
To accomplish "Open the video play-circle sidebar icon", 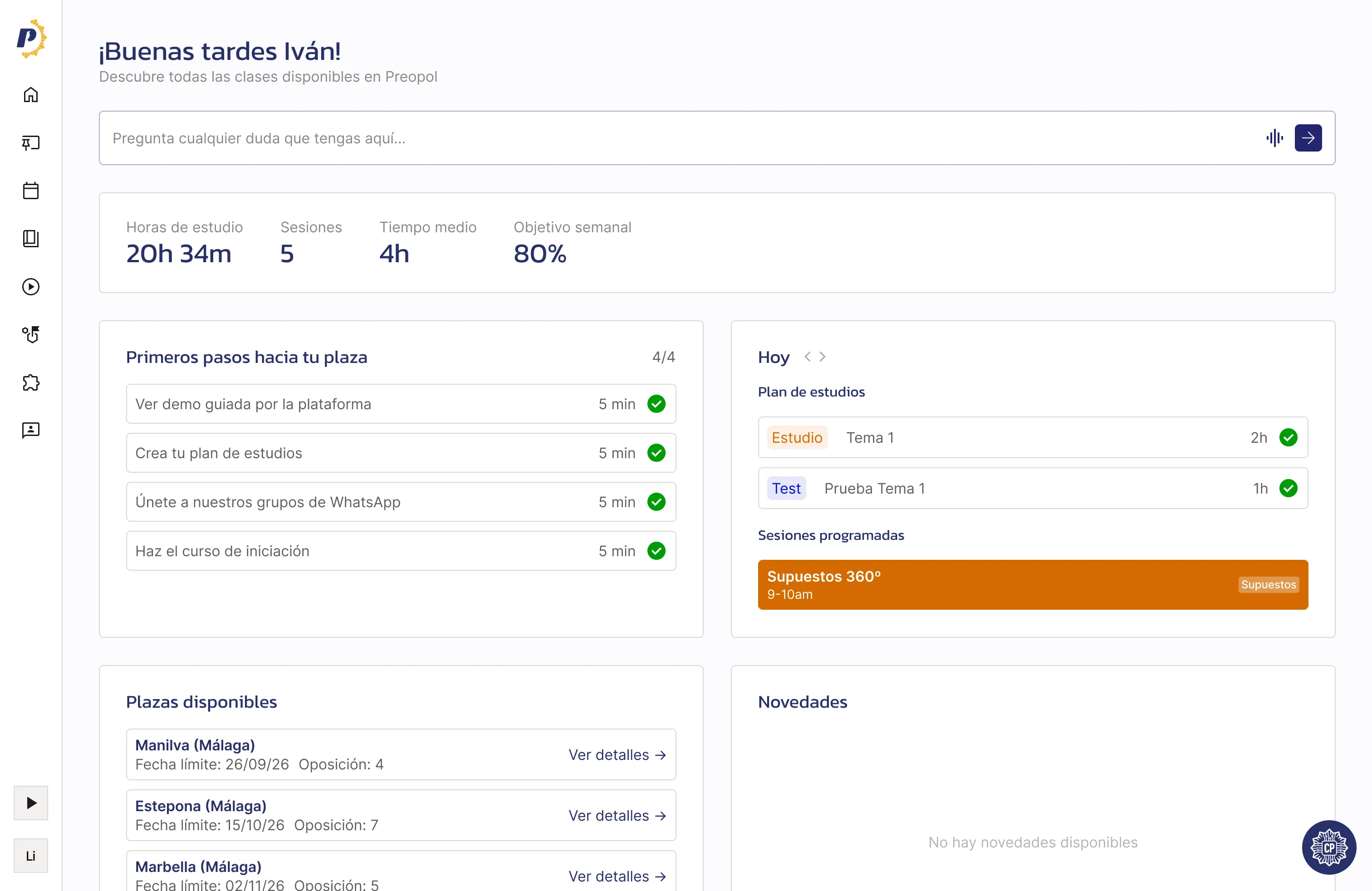I will tap(30, 286).
